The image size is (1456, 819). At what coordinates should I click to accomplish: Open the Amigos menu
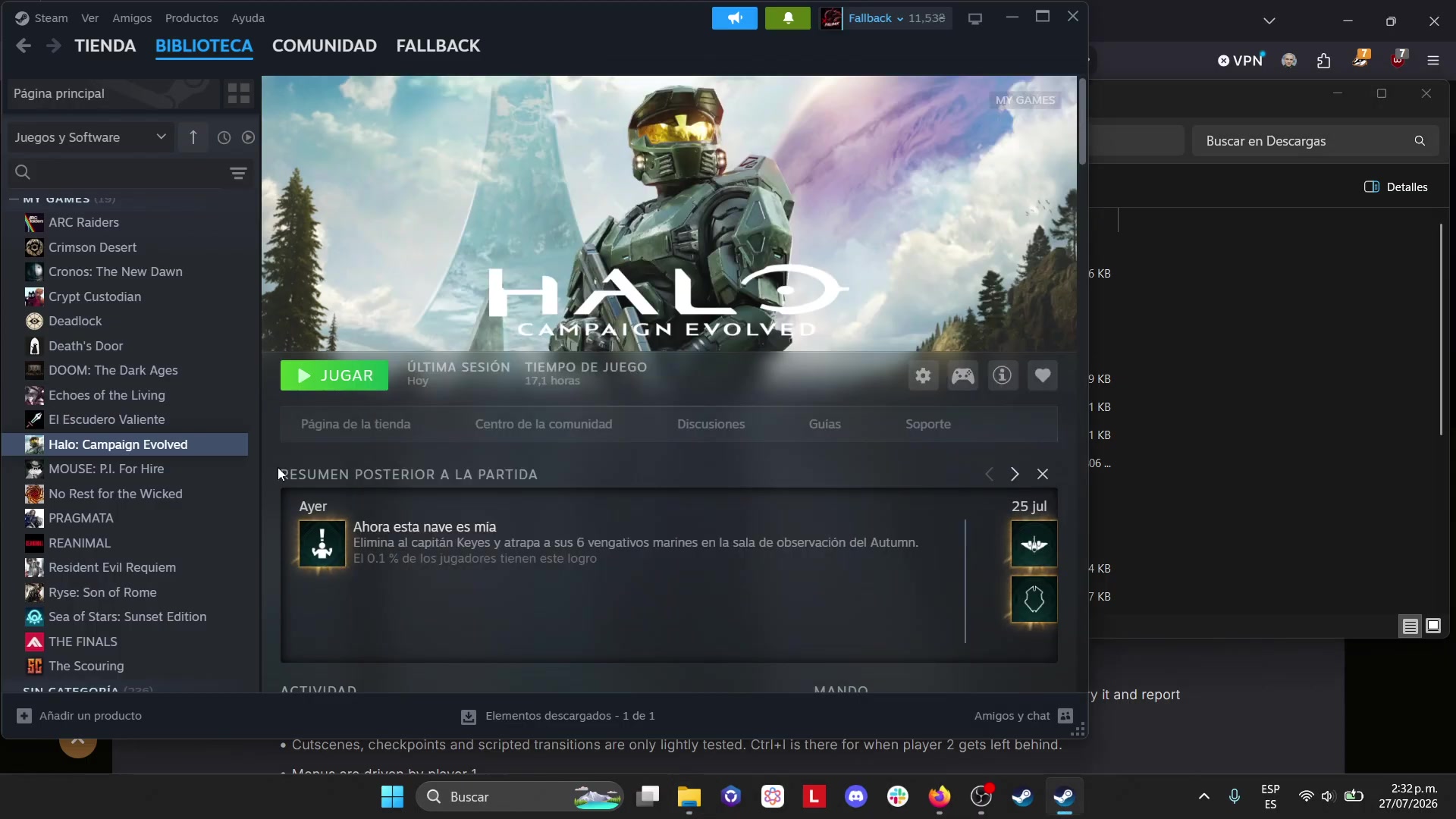point(132,18)
